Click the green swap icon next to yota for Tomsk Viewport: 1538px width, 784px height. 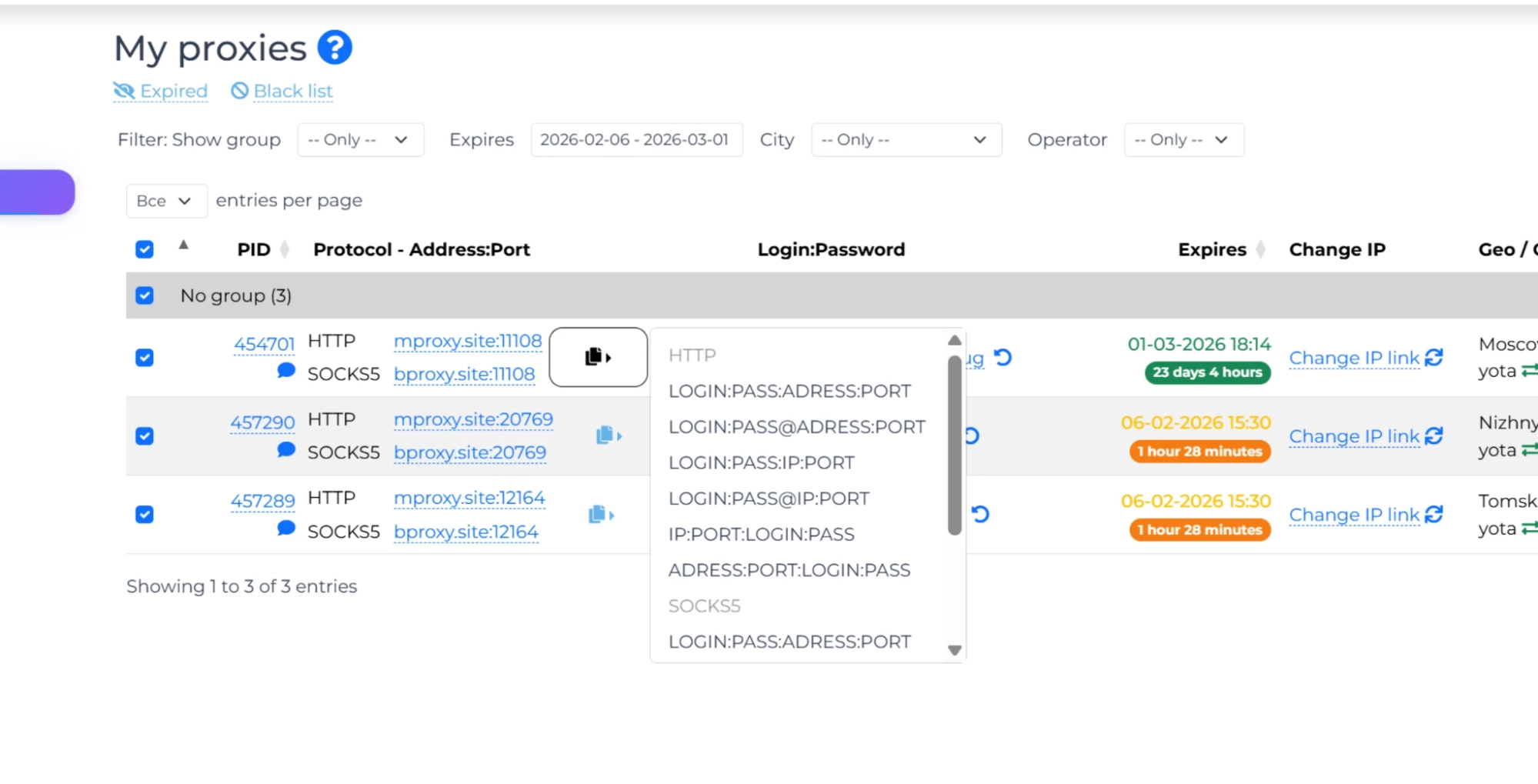[x=1530, y=529]
